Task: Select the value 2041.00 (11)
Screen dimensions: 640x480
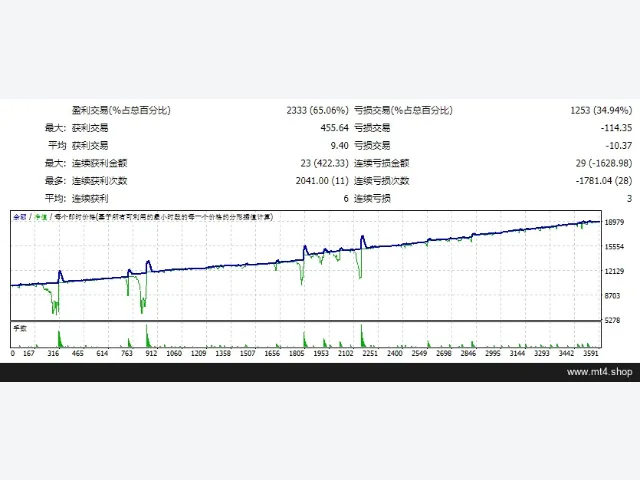Action: point(322,181)
